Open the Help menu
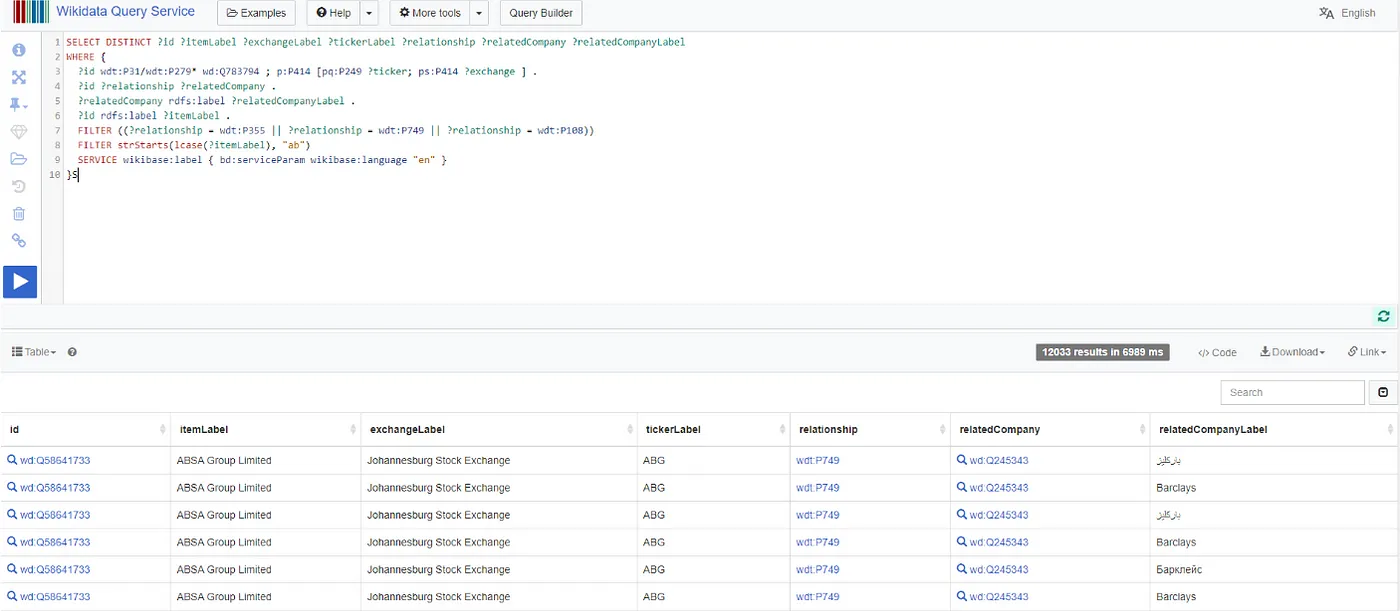Image resolution: width=1400 pixels, height=611 pixels. coord(331,14)
